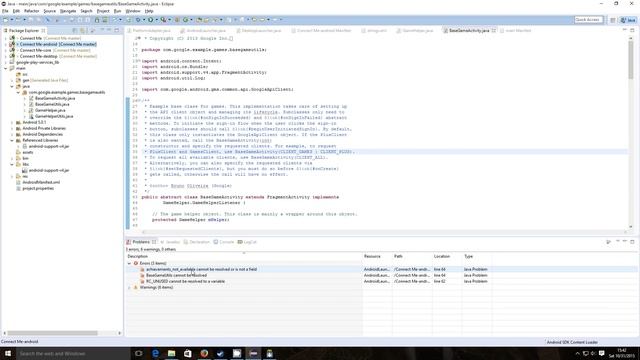This screenshot has width=640, height=360.
Task: Open BaseGameUtils.java in Package Explorer
Action: tap(52, 104)
